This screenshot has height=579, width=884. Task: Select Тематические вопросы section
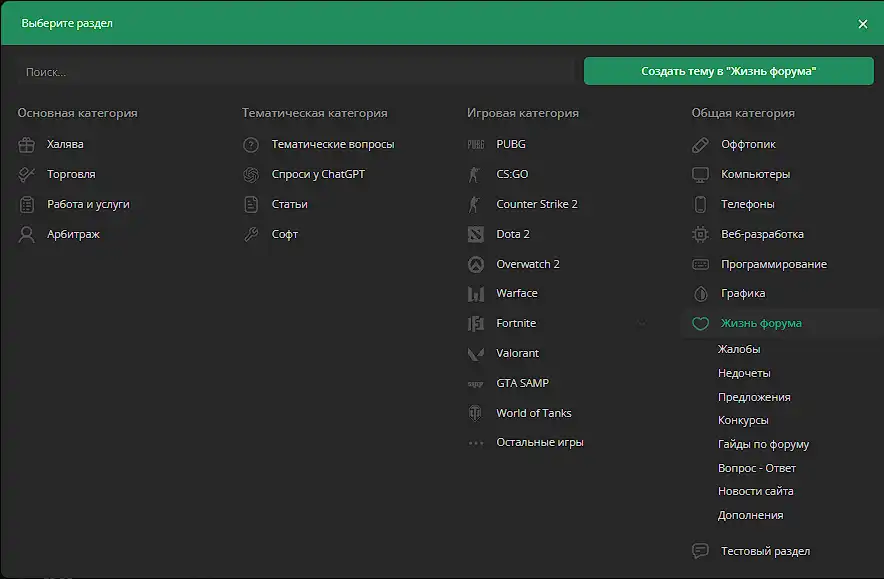[x=333, y=144]
